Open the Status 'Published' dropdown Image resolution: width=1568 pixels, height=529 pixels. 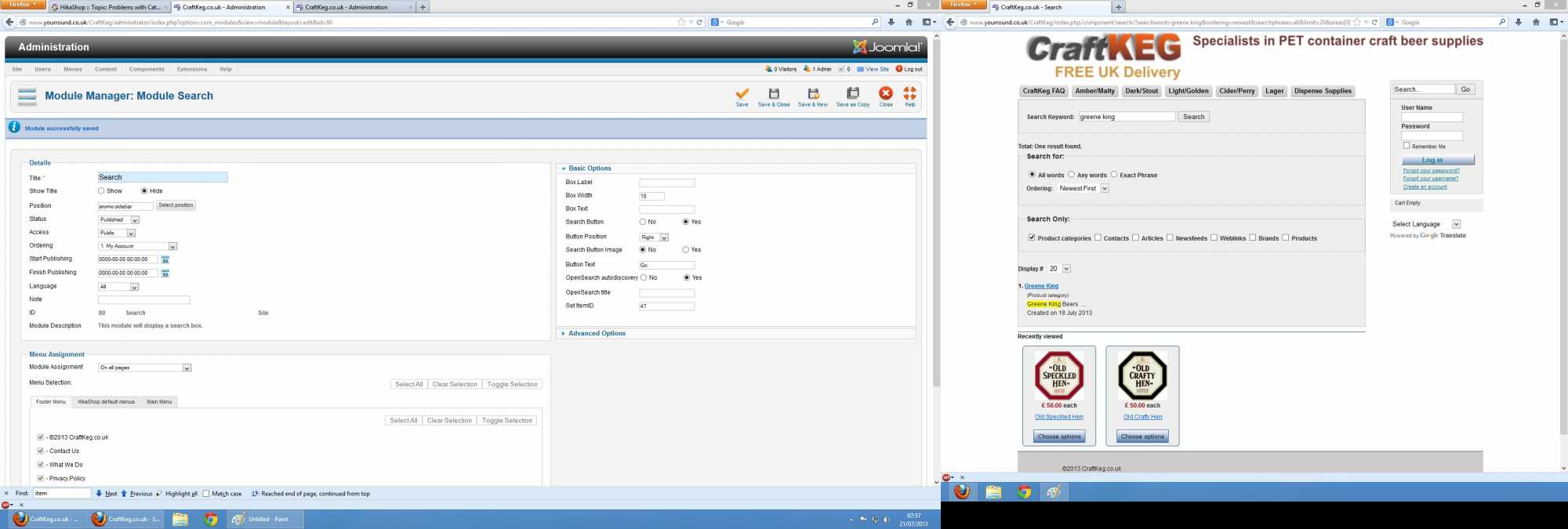119,220
